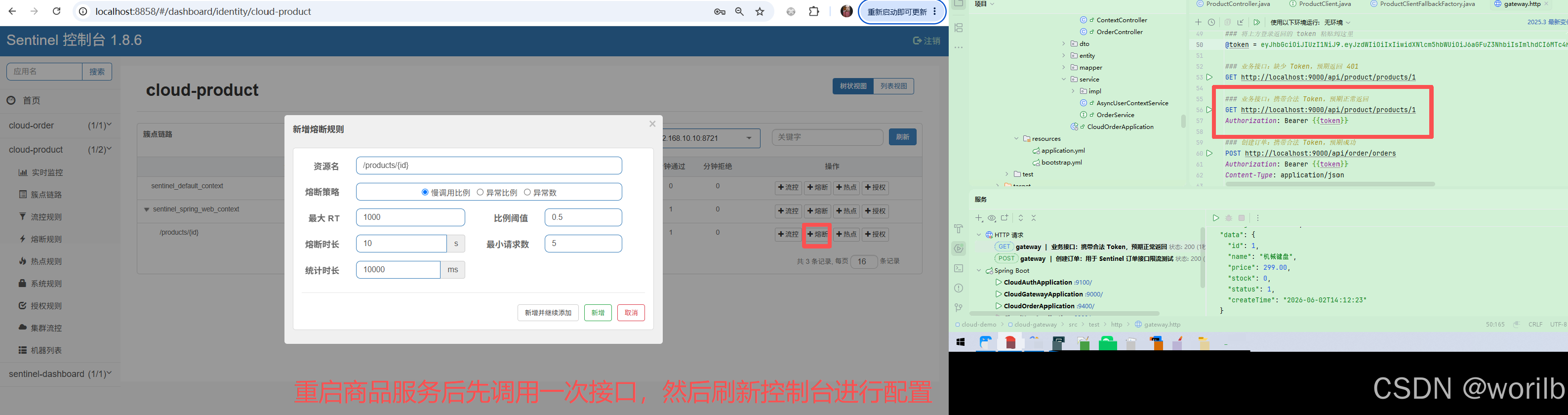Select the 异常数 strategy radio

click(527, 192)
